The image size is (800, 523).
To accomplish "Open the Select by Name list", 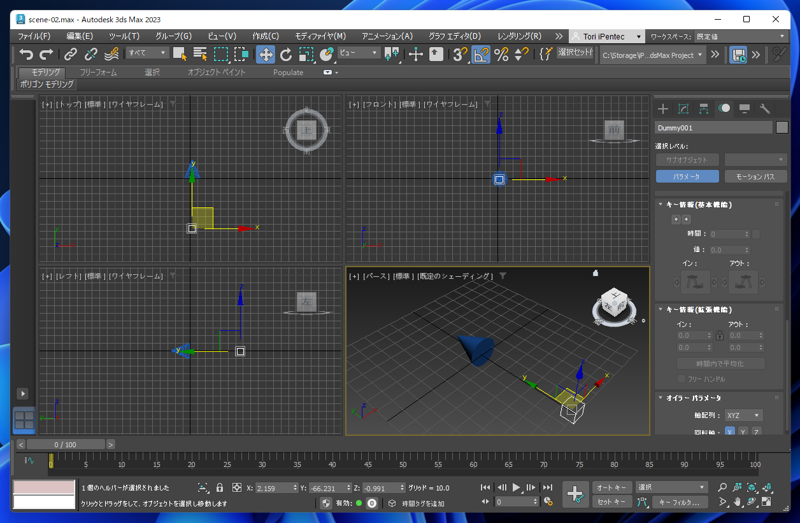I will [200, 54].
